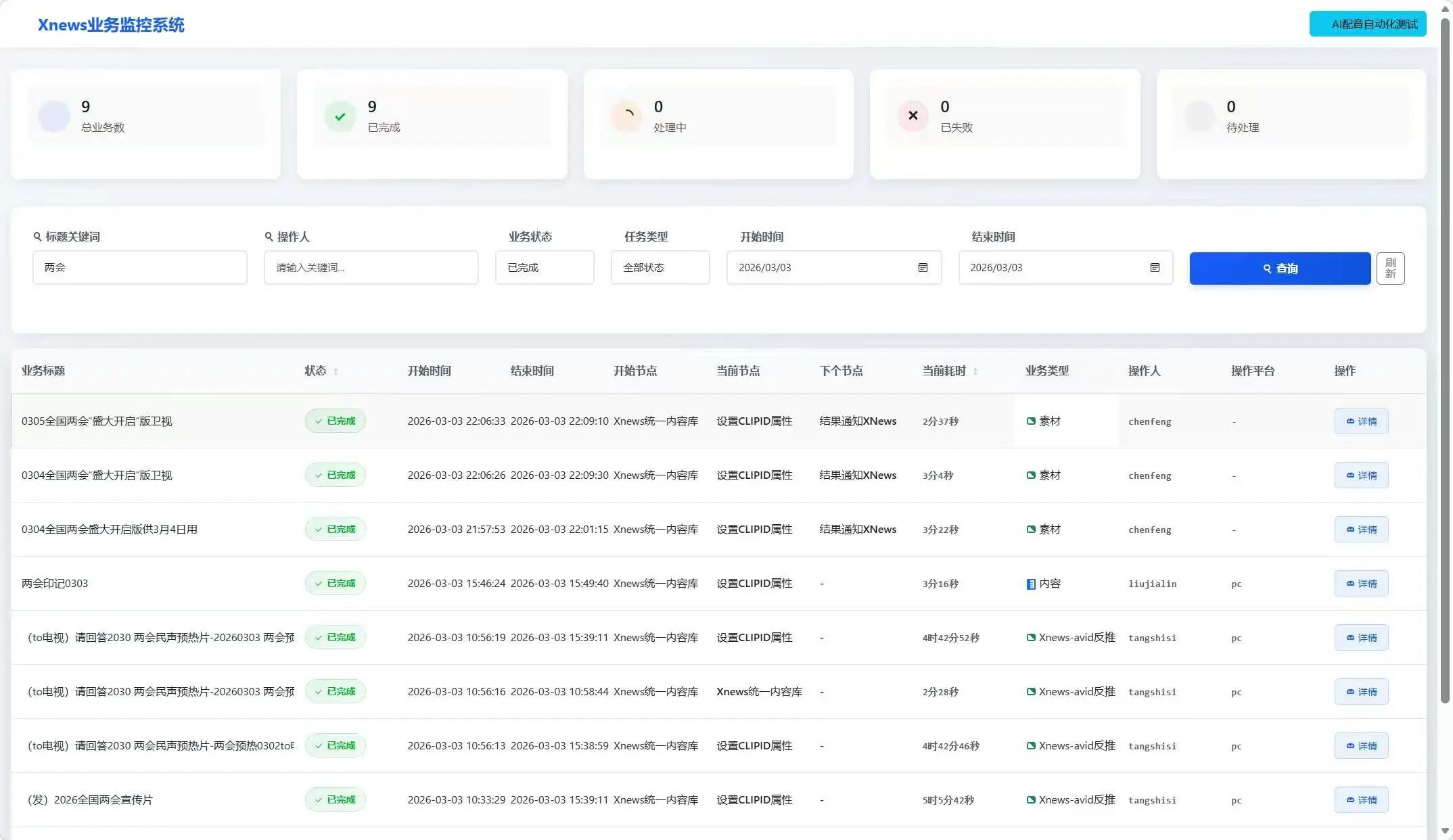This screenshot has height=840, width=1453.
Task: Click the title keyword input field
Action: pos(140,268)
